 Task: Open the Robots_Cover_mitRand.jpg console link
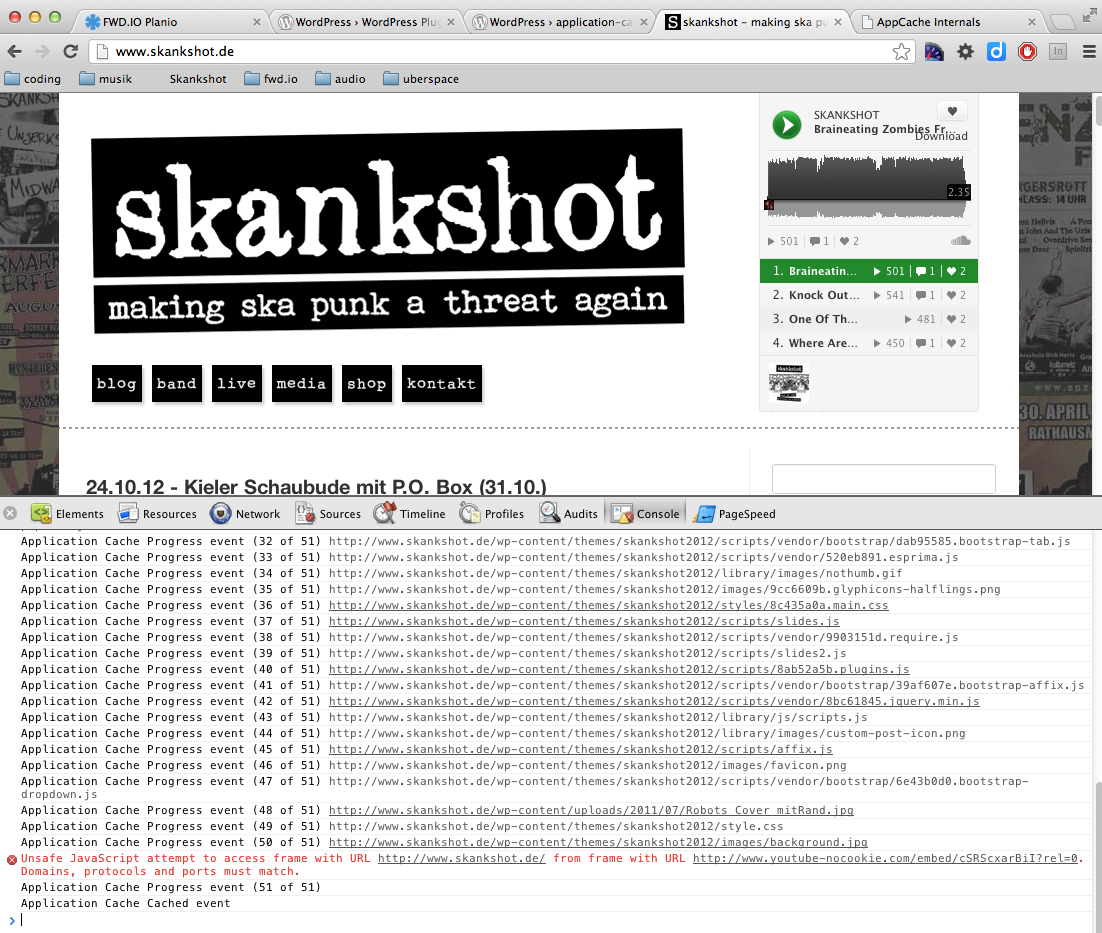[x=591, y=811]
